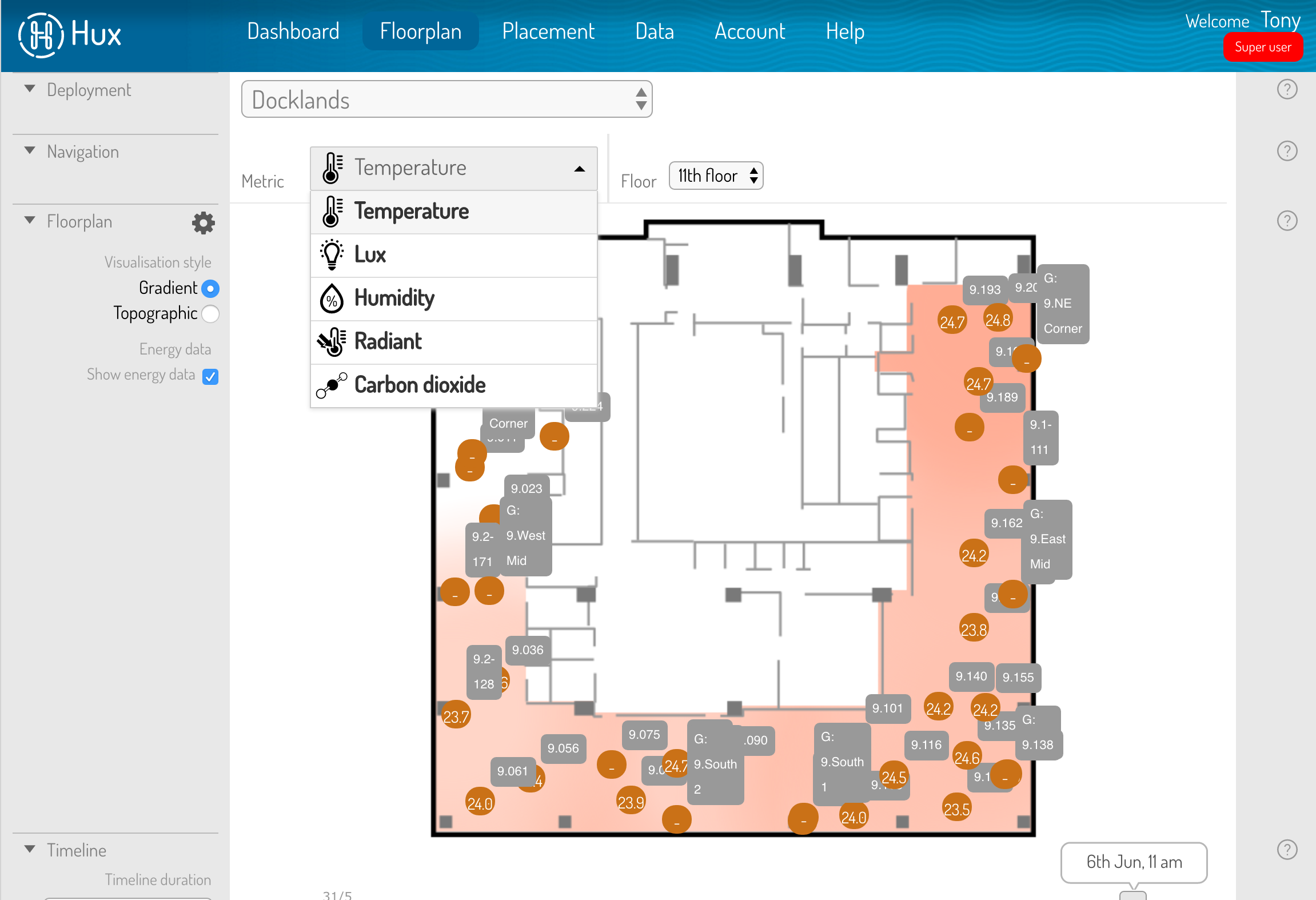
Task: Click the 9.NE Corner group label
Action: (1063, 304)
